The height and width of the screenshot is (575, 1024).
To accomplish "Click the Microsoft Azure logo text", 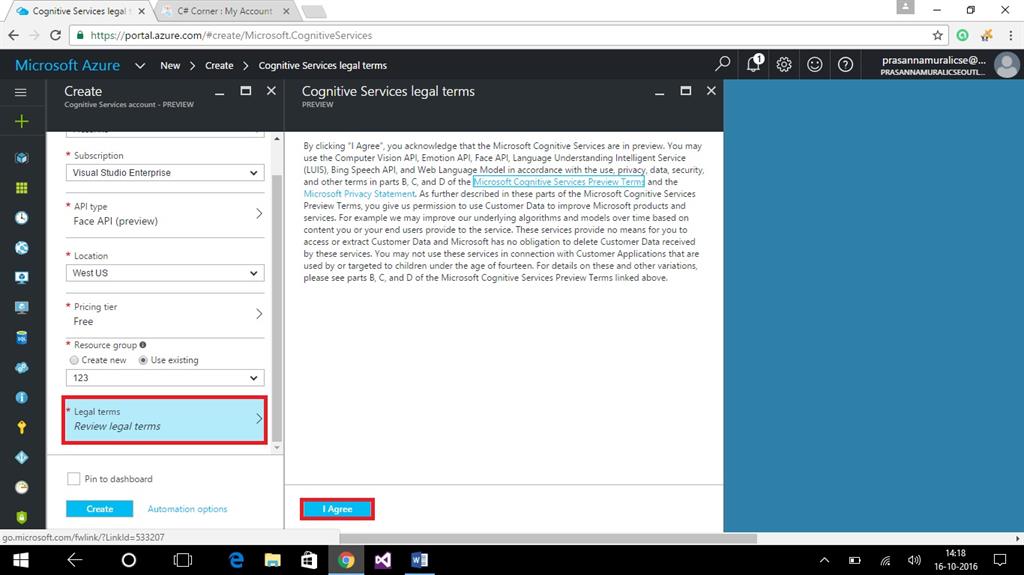I will pos(67,65).
